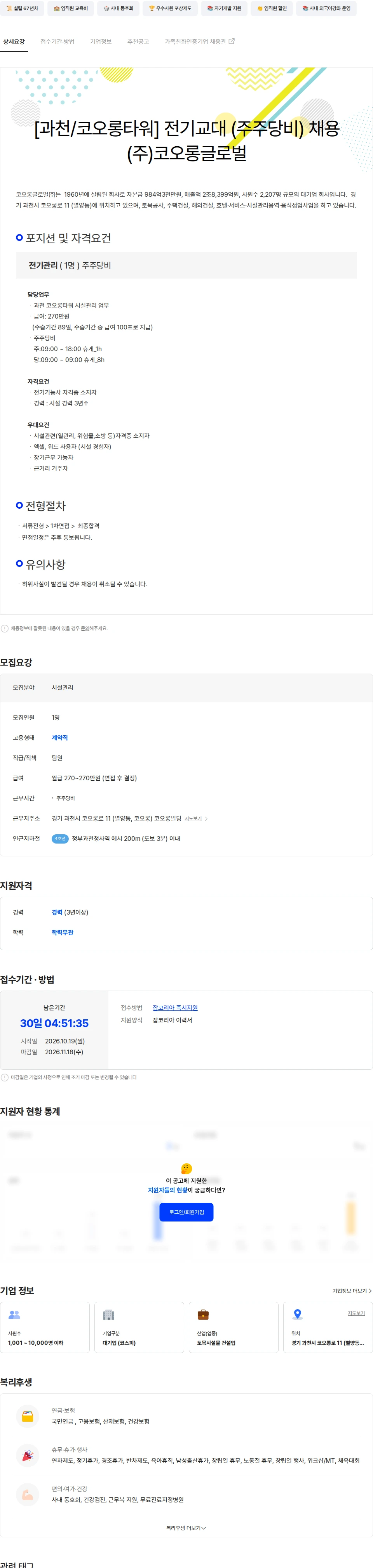Click the 4호선 subway line badge
Viewport: 373px width, 1568px height.
(x=60, y=839)
